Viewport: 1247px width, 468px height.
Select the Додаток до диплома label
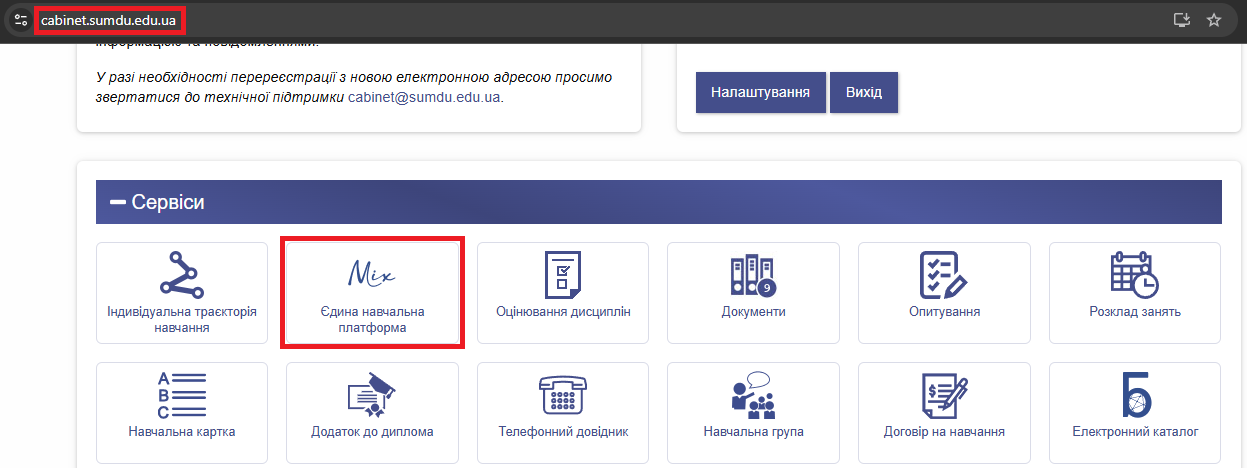(372, 432)
